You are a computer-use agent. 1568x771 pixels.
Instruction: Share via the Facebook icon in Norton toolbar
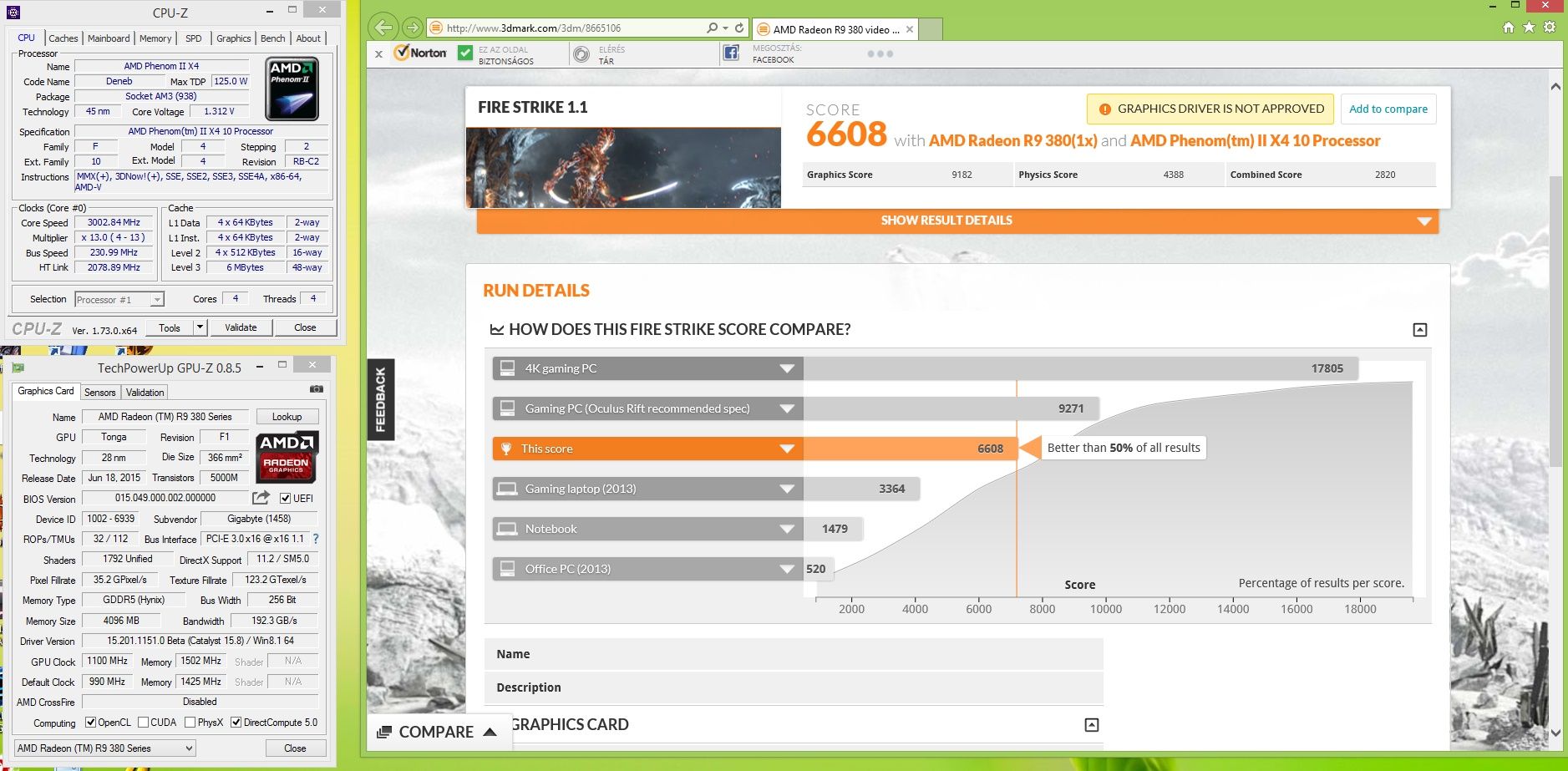click(731, 53)
